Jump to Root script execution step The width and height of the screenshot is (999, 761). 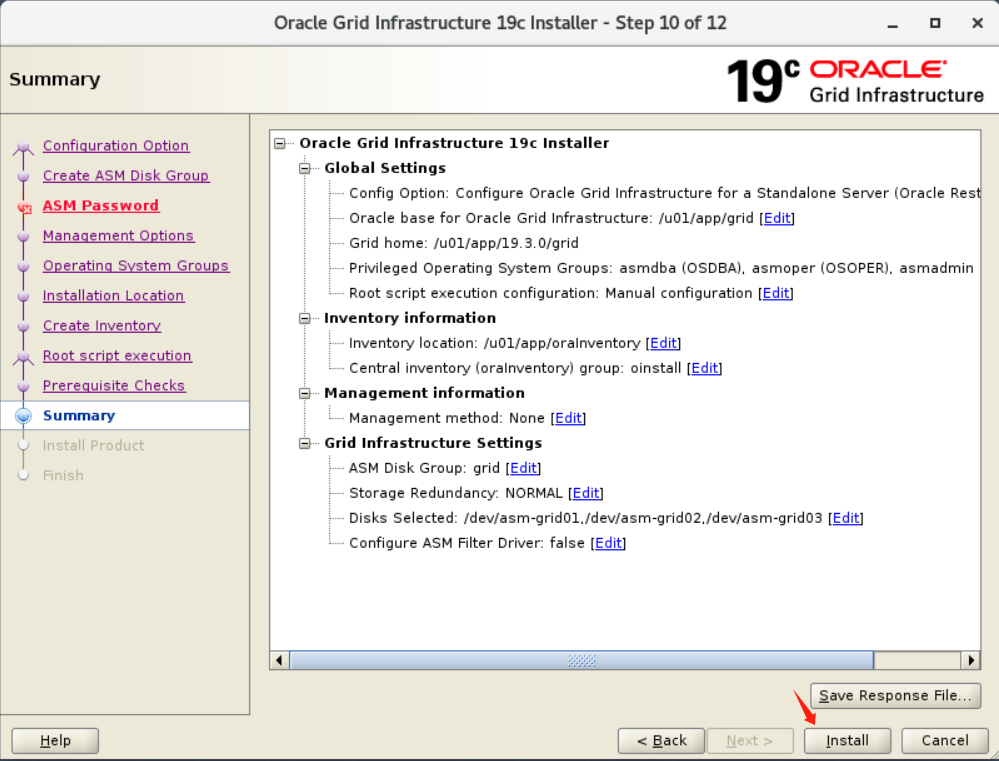pyautogui.click(x=117, y=356)
